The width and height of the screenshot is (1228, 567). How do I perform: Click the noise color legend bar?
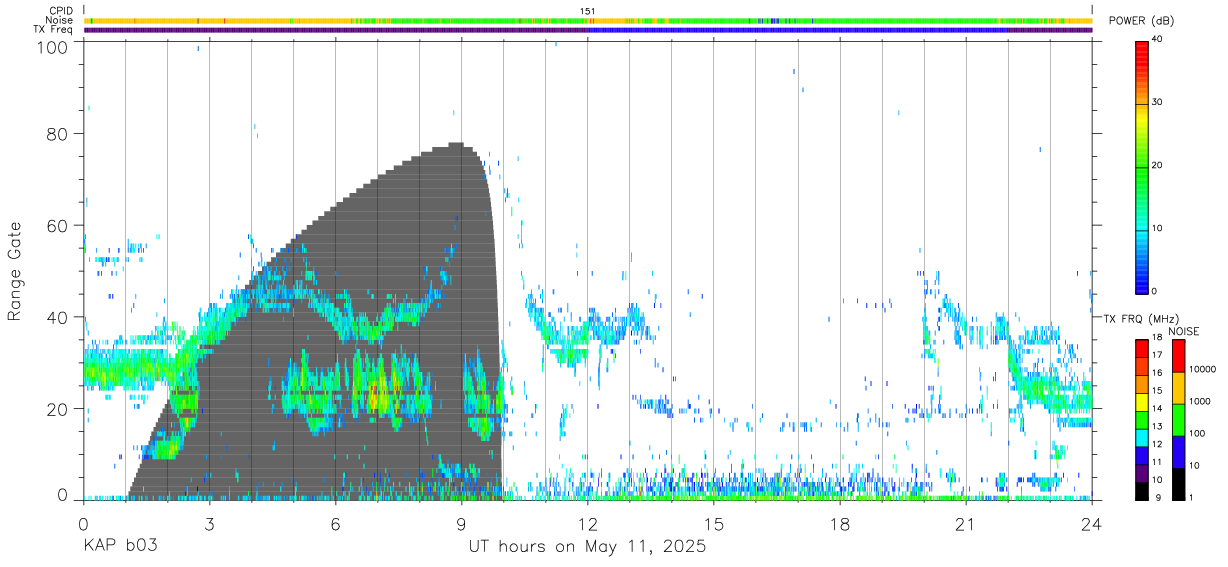point(1179,420)
